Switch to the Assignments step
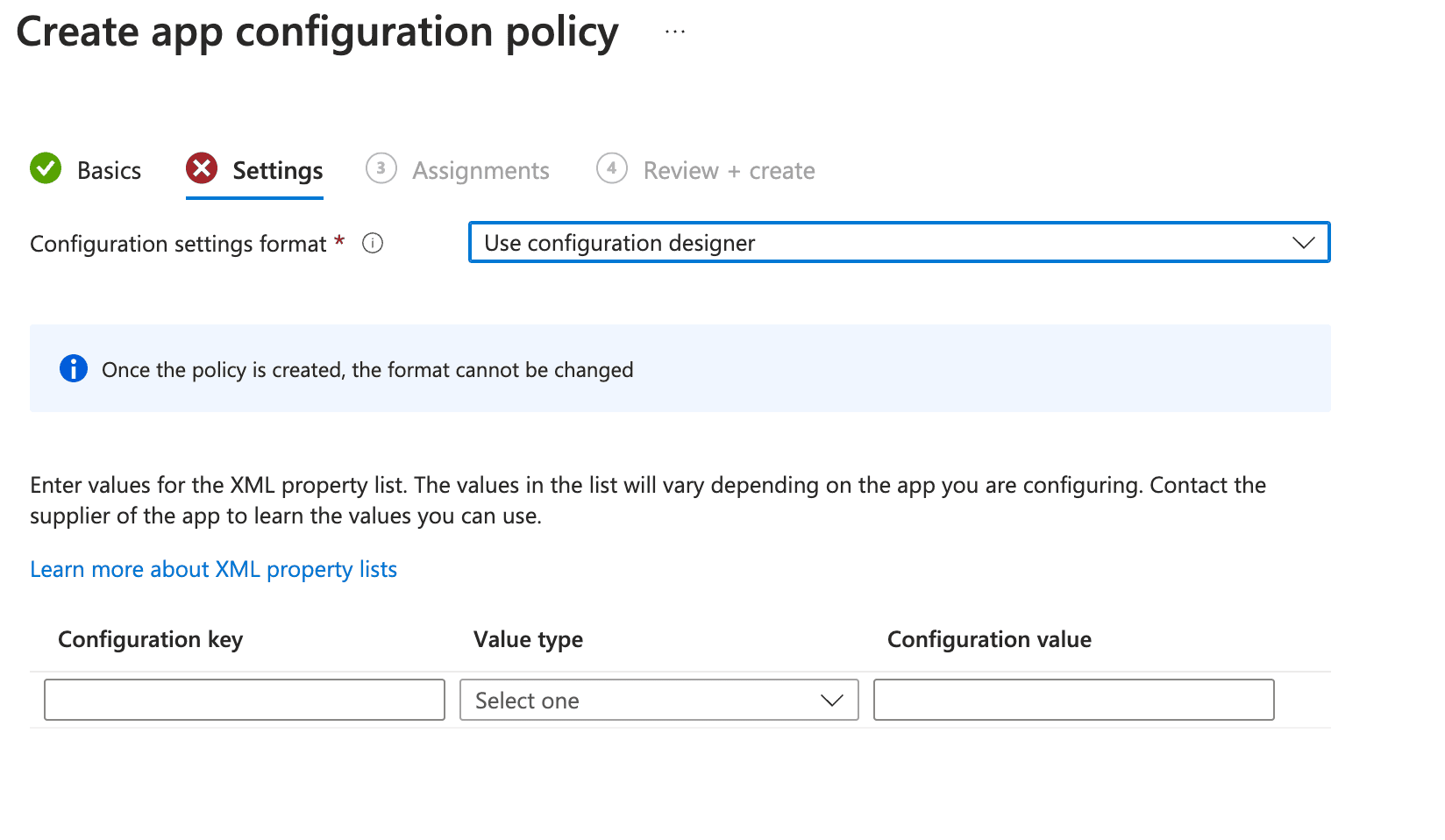 pyautogui.click(x=480, y=171)
